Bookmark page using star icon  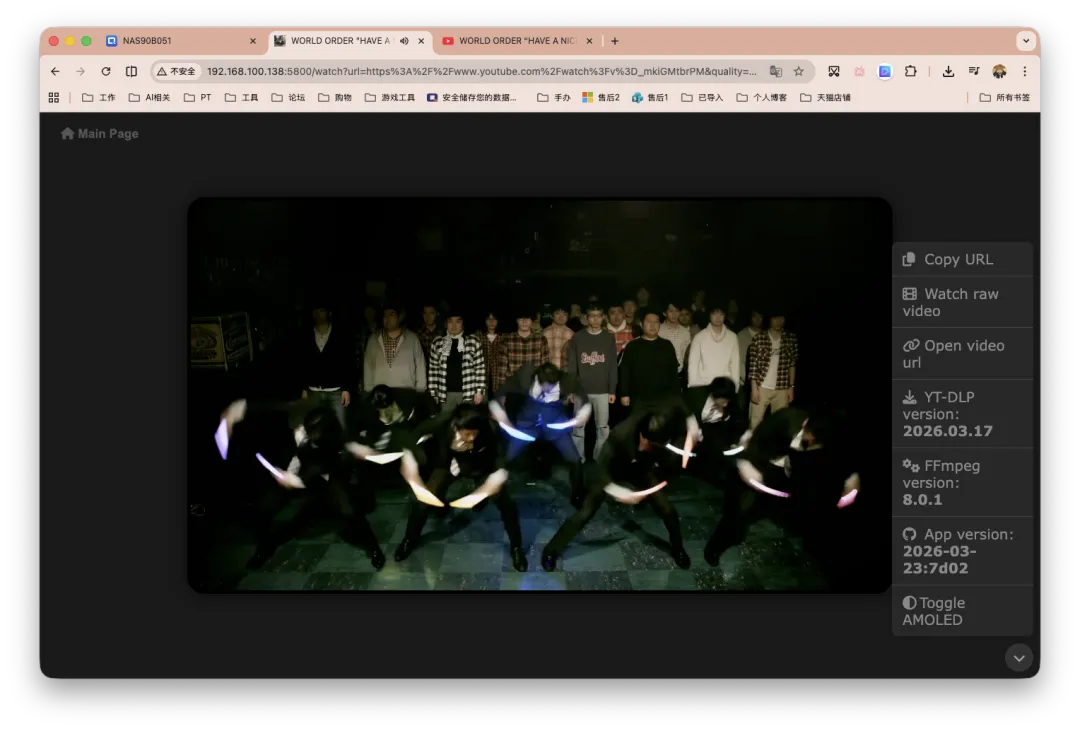[798, 71]
